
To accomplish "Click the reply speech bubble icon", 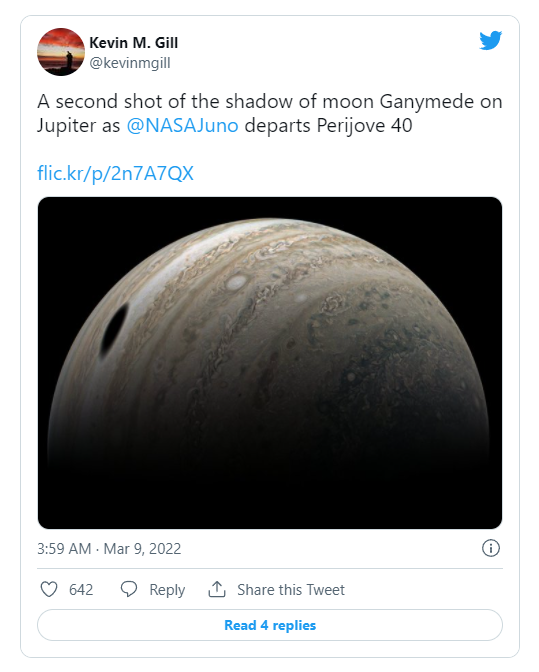I will coord(129,589).
